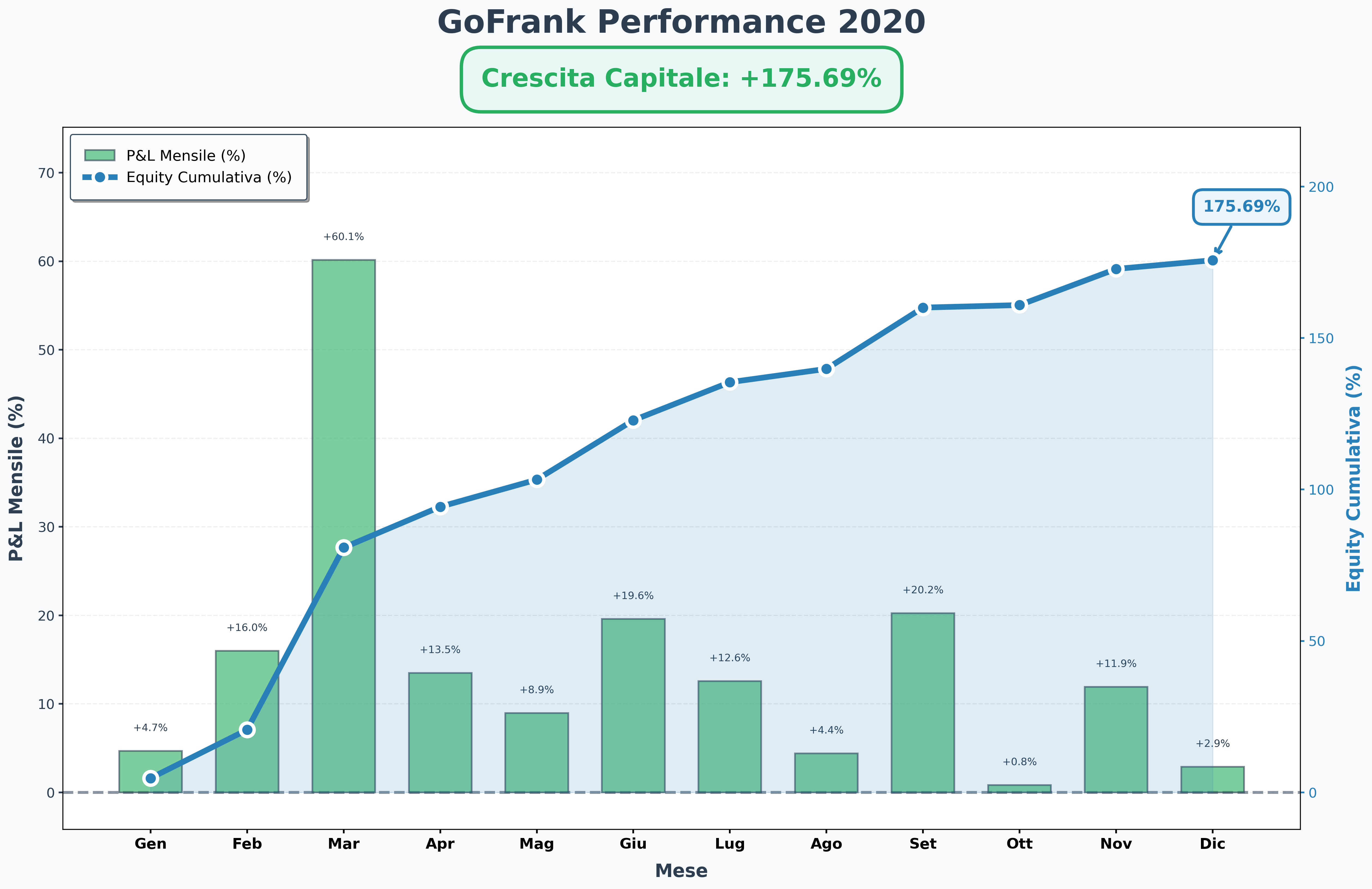Click the +4.4% bar label
Image resolution: width=1372 pixels, height=889 pixels.
827,730
